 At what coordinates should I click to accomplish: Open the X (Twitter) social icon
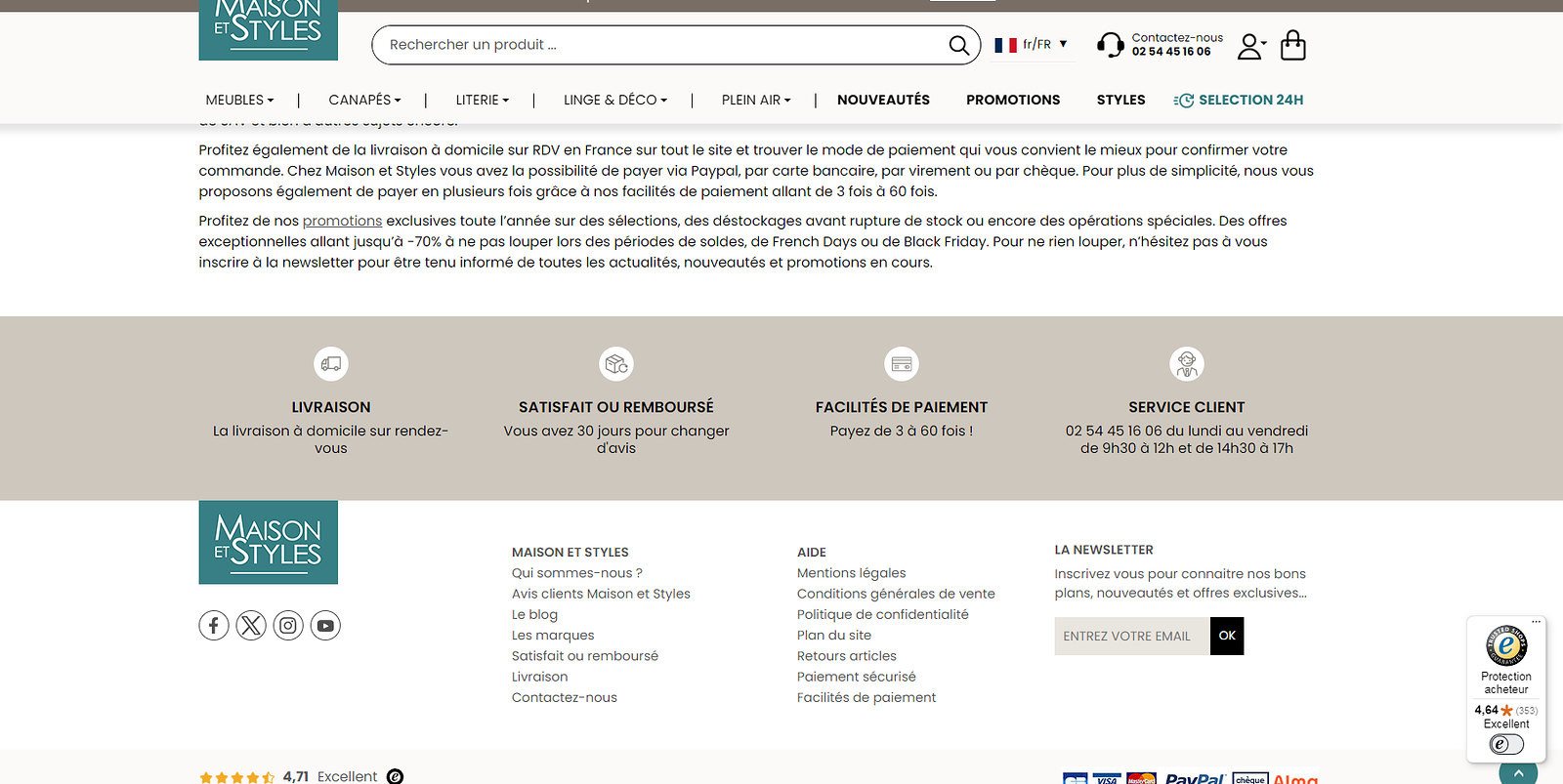click(251, 625)
